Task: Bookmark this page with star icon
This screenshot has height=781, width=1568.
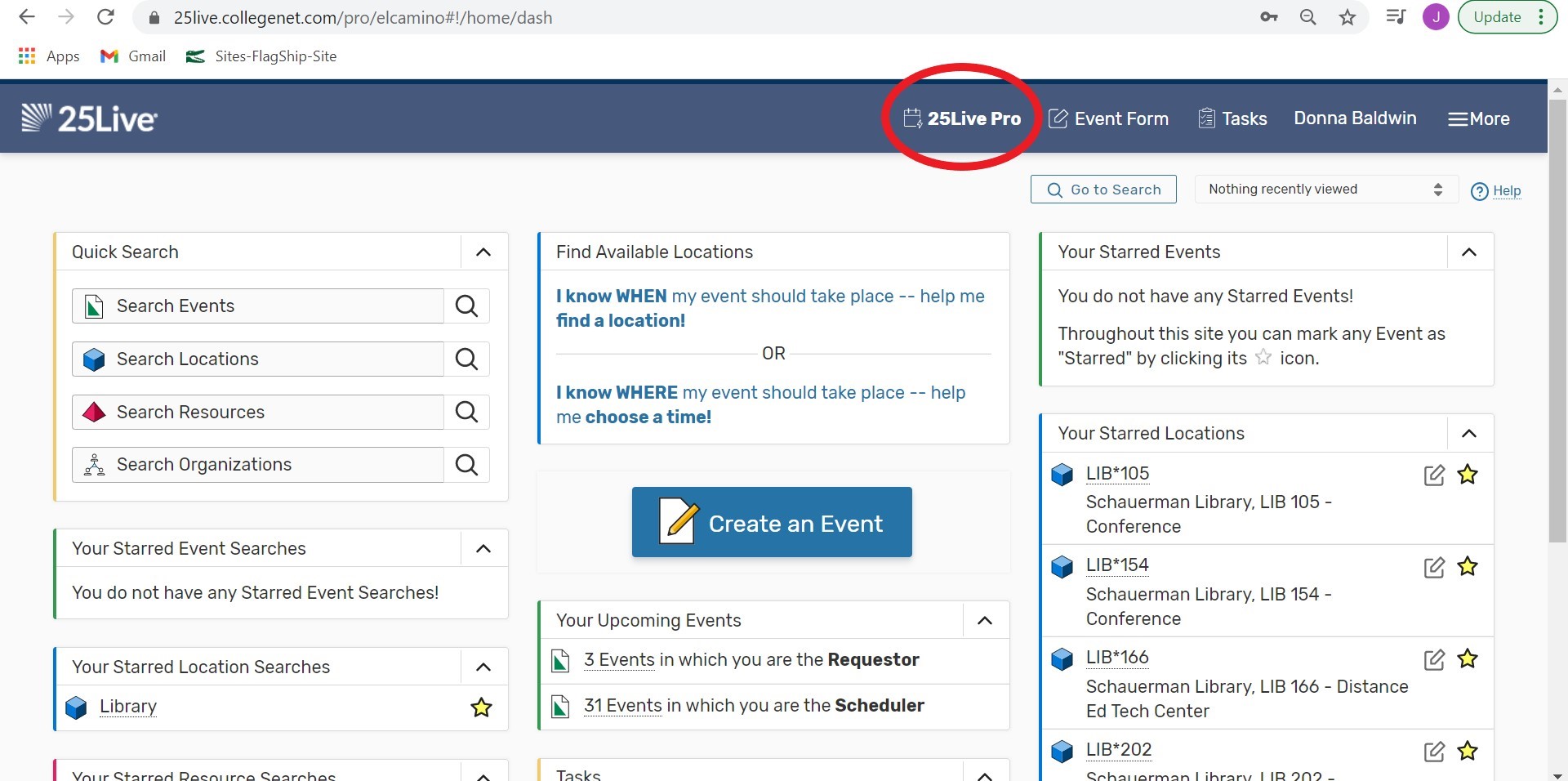Action: click(x=1347, y=17)
